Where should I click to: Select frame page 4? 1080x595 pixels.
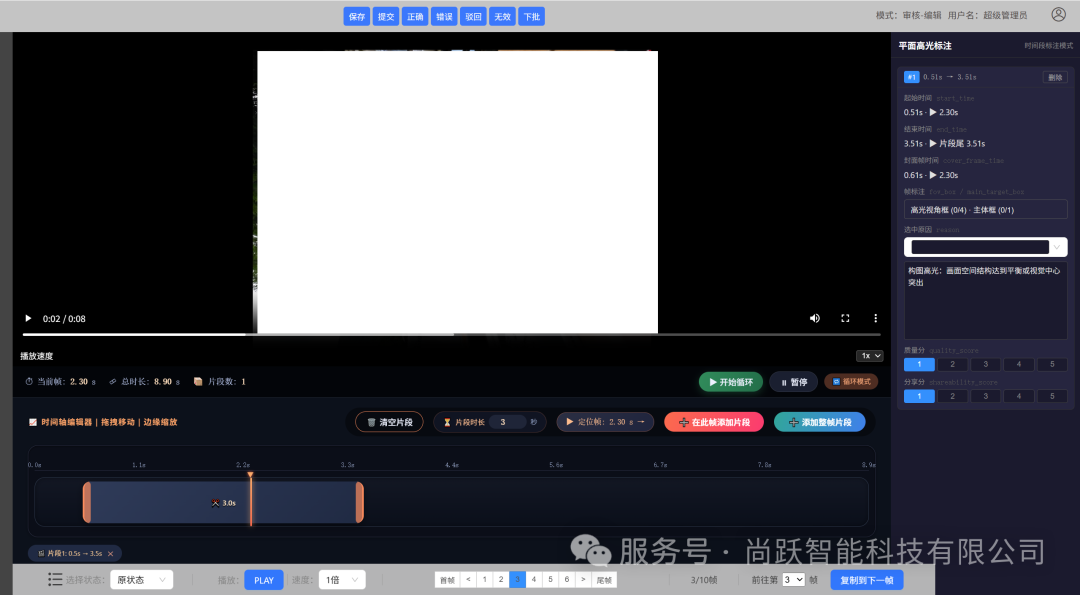[534, 580]
